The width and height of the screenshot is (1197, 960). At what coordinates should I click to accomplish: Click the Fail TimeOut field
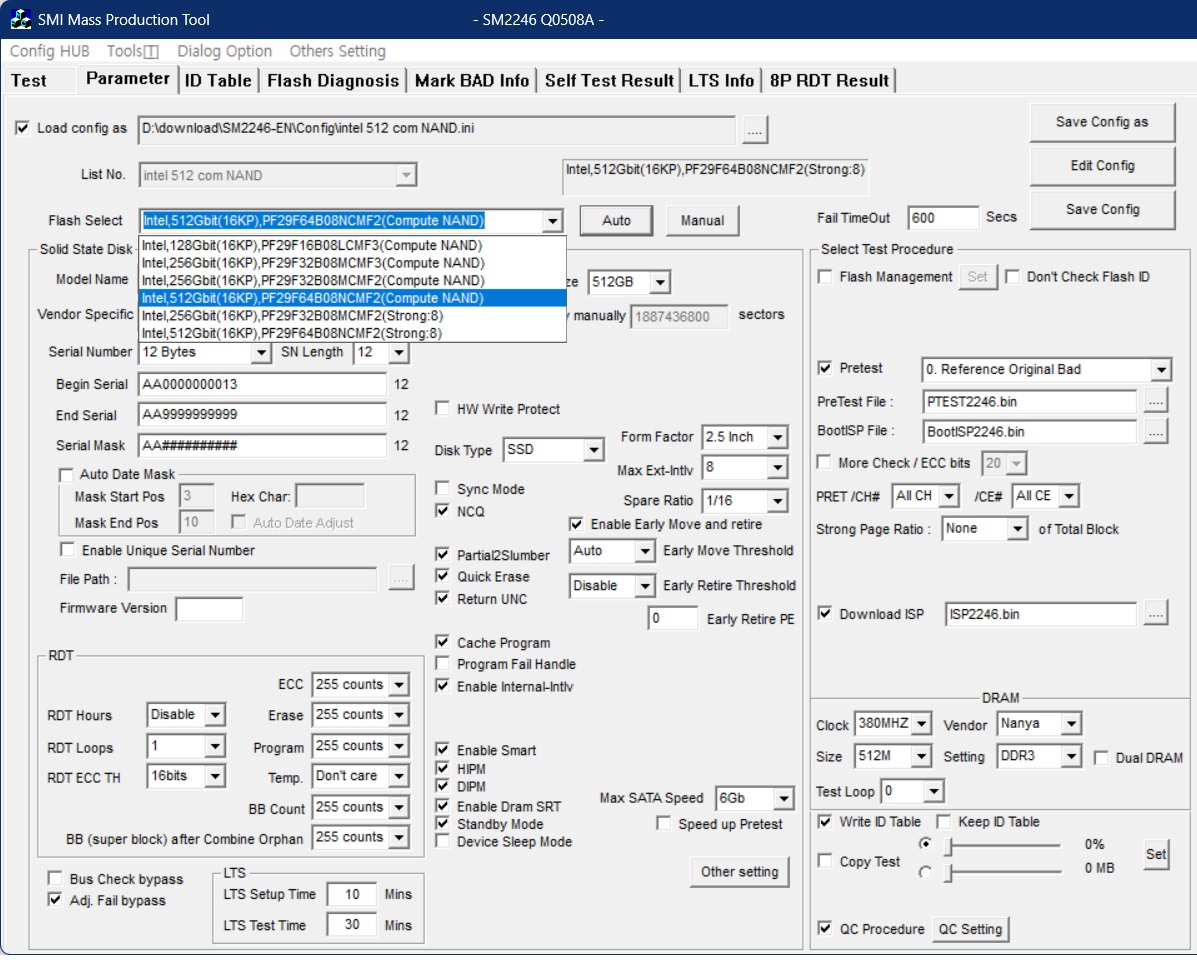tap(943, 217)
